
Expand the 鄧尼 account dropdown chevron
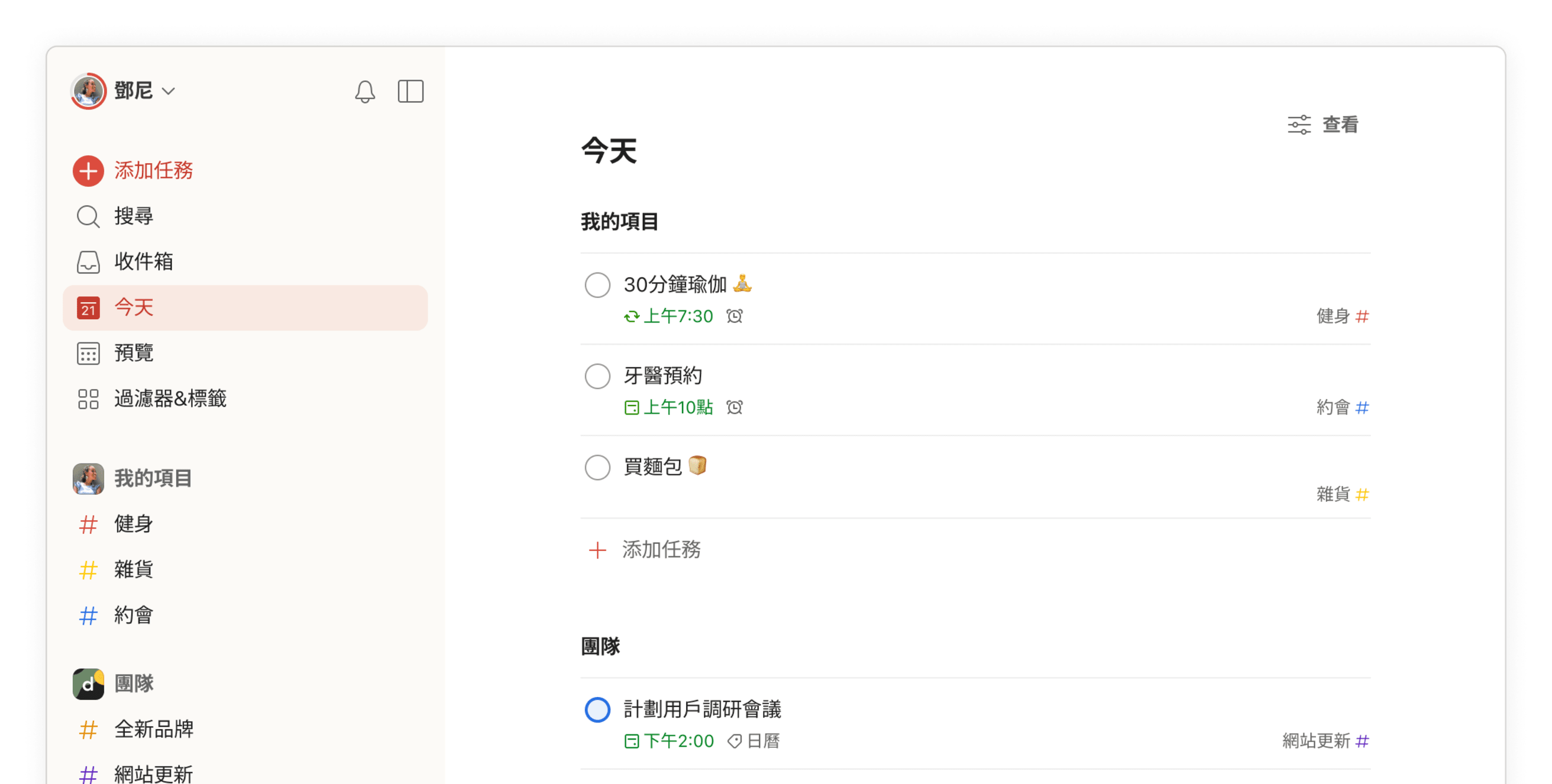click(x=169, y=92)
